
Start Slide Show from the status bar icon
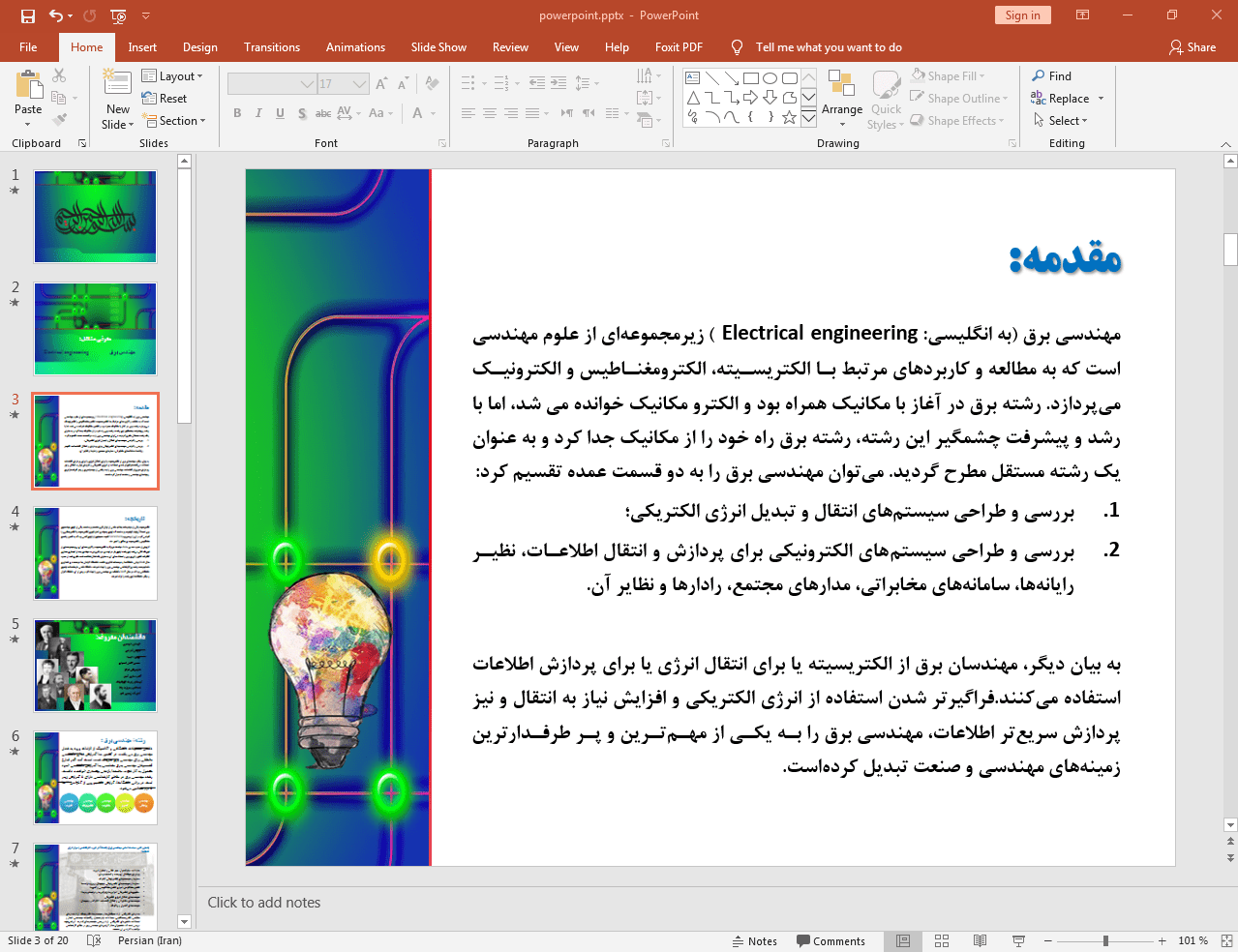point(1018,940)
